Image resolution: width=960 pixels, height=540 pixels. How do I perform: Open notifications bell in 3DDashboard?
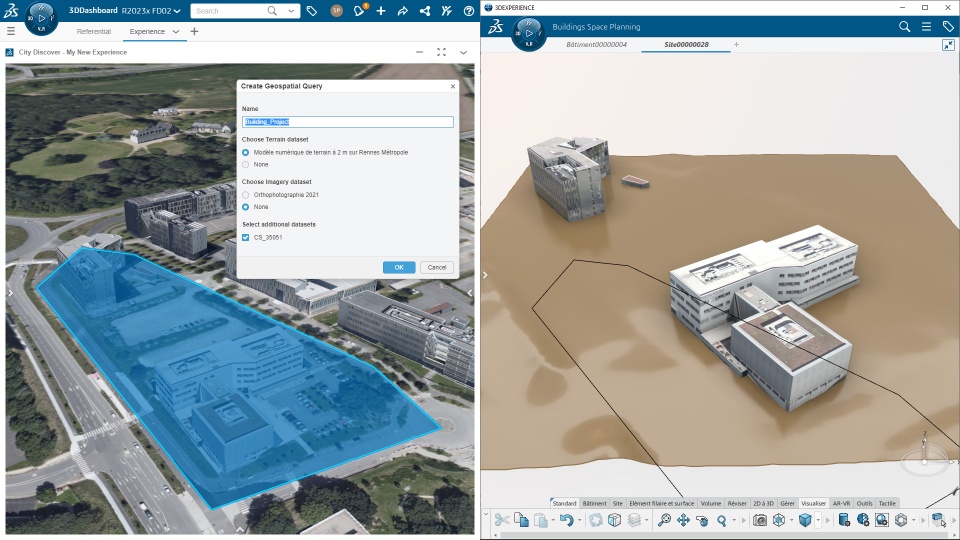[359, 11]
